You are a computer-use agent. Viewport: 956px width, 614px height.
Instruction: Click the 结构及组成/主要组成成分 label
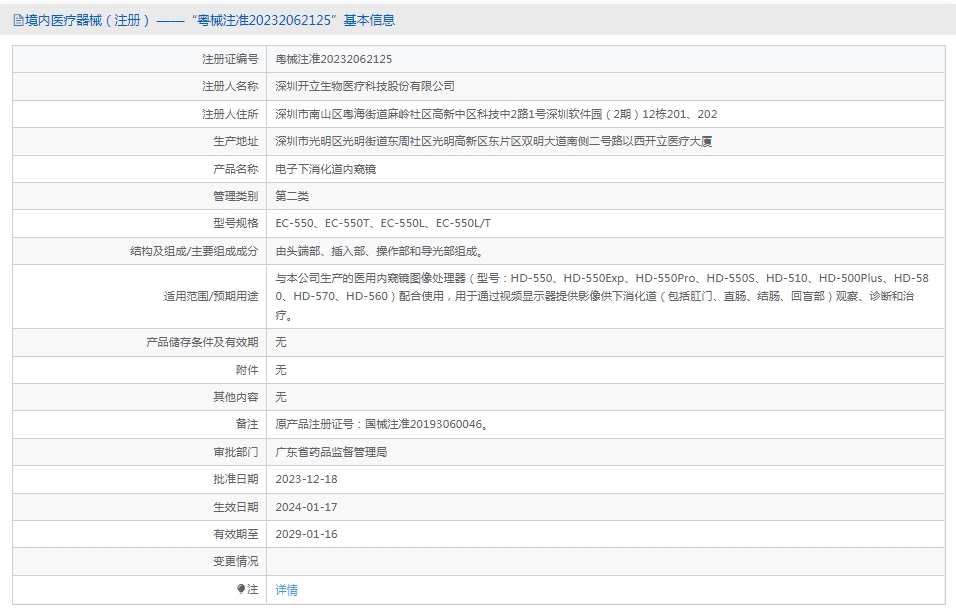point(194,251)
